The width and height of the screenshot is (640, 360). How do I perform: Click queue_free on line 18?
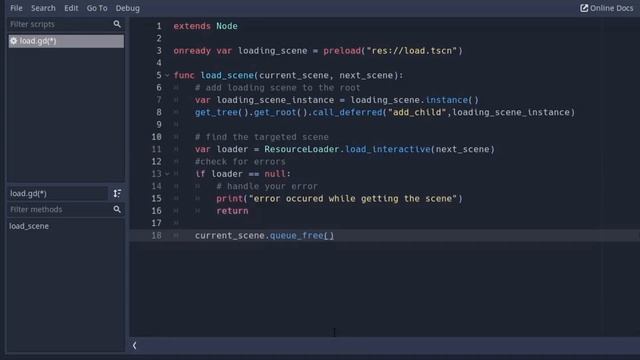[x=296, y=236]
